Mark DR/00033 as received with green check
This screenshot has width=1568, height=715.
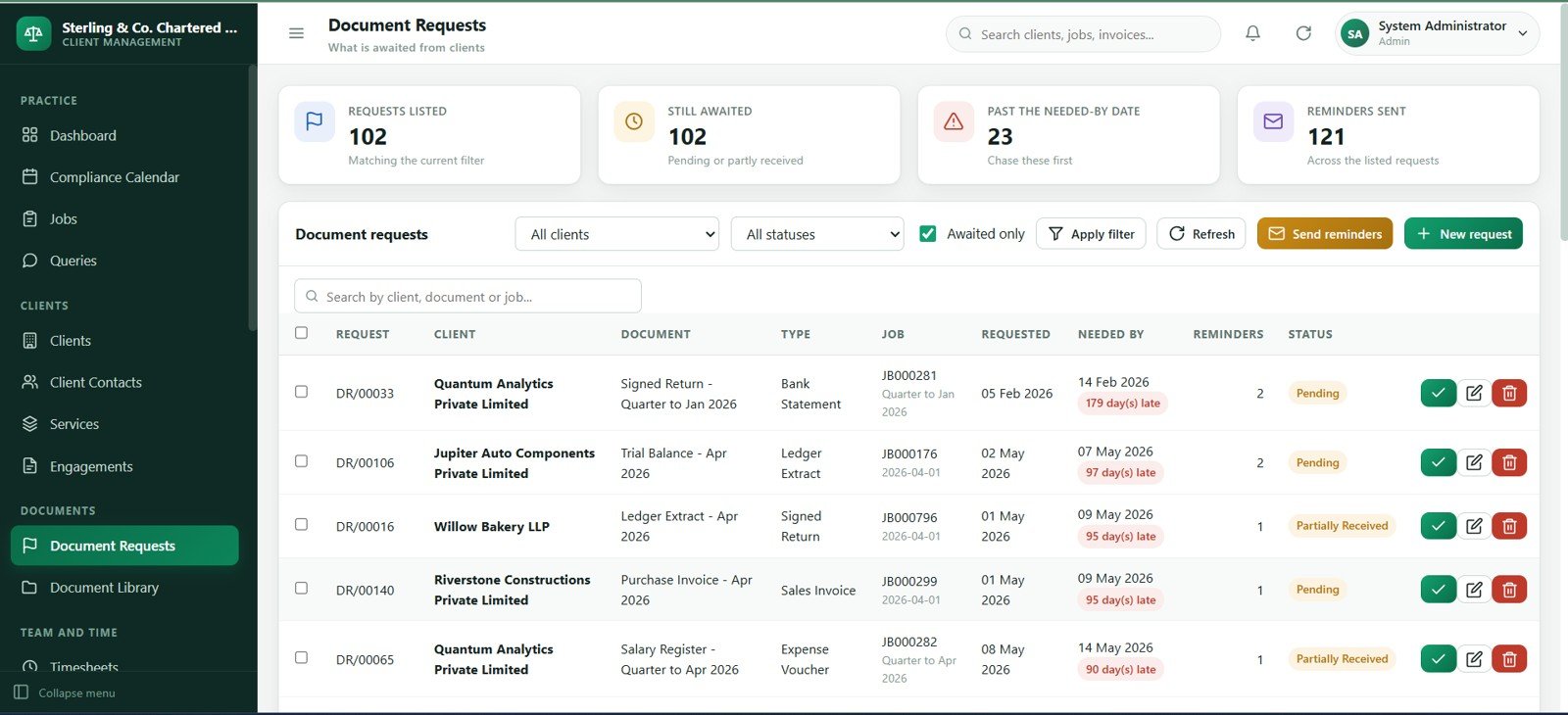click(1438, 393)
